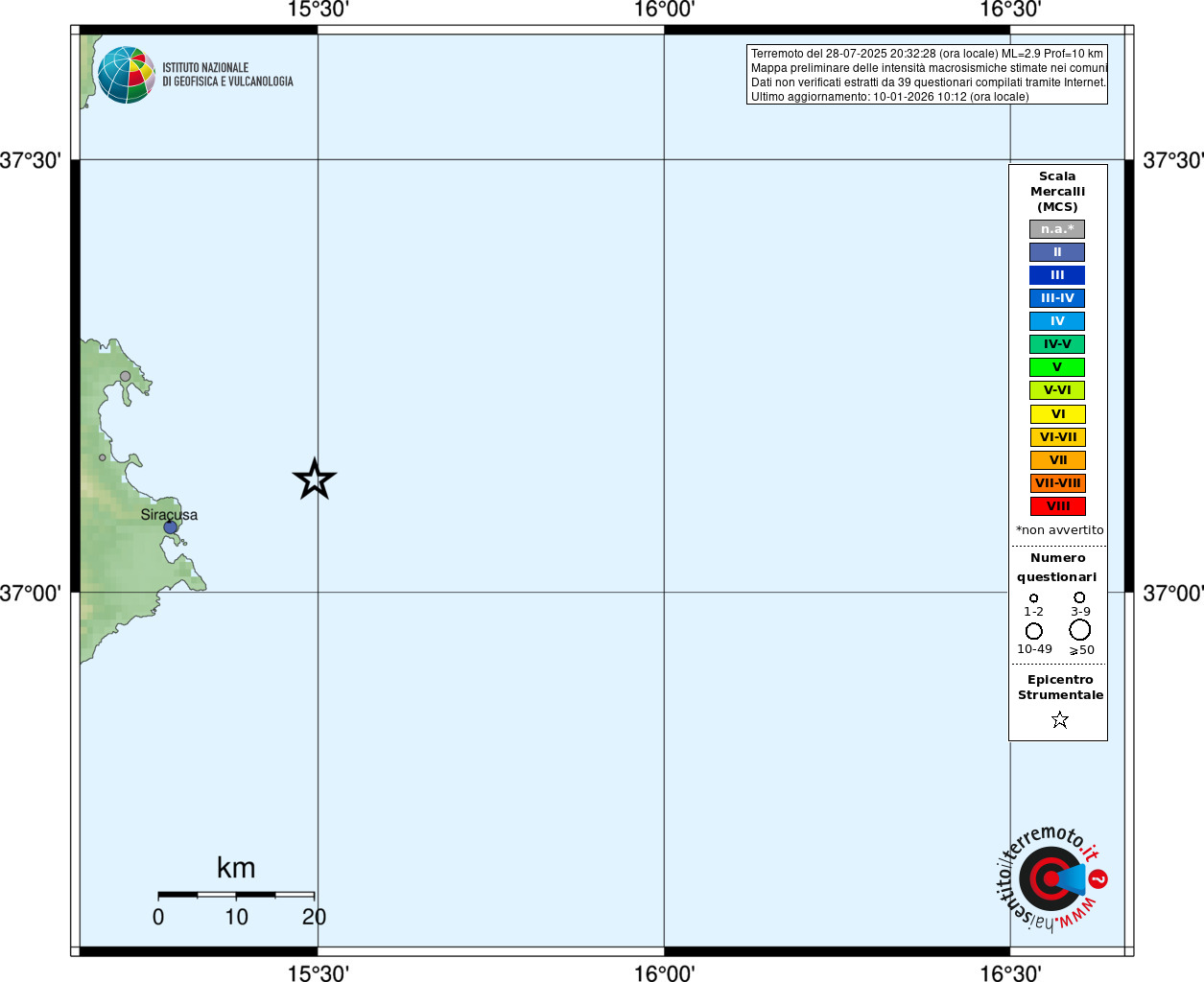Click the Siracusa city label
1204x982 pixels.
(169, 514)
